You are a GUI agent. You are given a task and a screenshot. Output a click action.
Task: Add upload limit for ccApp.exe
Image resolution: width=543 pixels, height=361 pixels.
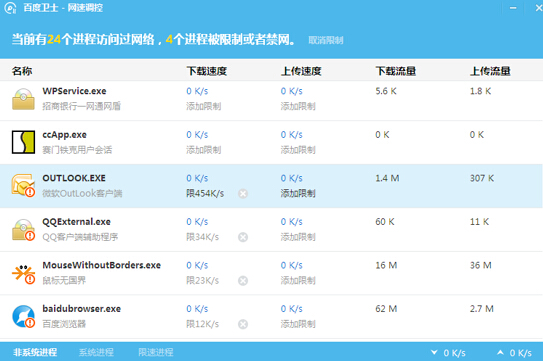tap(298, 150)
